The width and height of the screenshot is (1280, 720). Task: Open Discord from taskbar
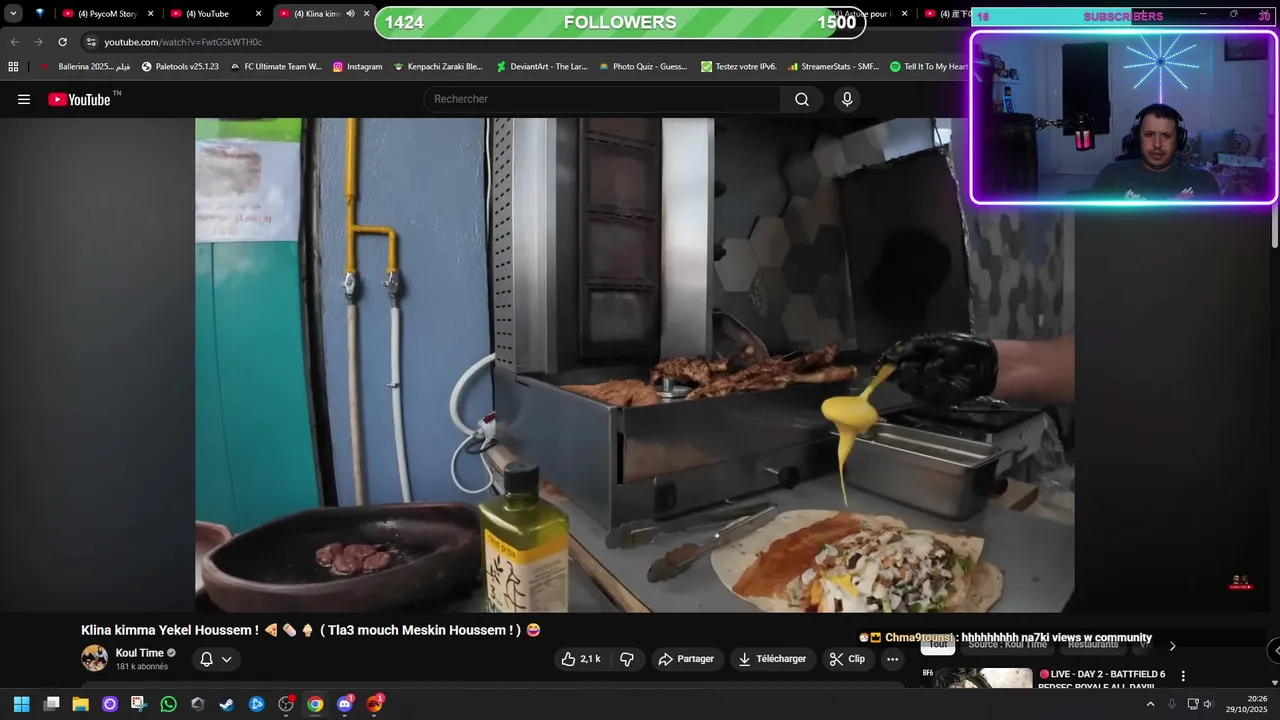pyautogui.click(x=345, y=704)
